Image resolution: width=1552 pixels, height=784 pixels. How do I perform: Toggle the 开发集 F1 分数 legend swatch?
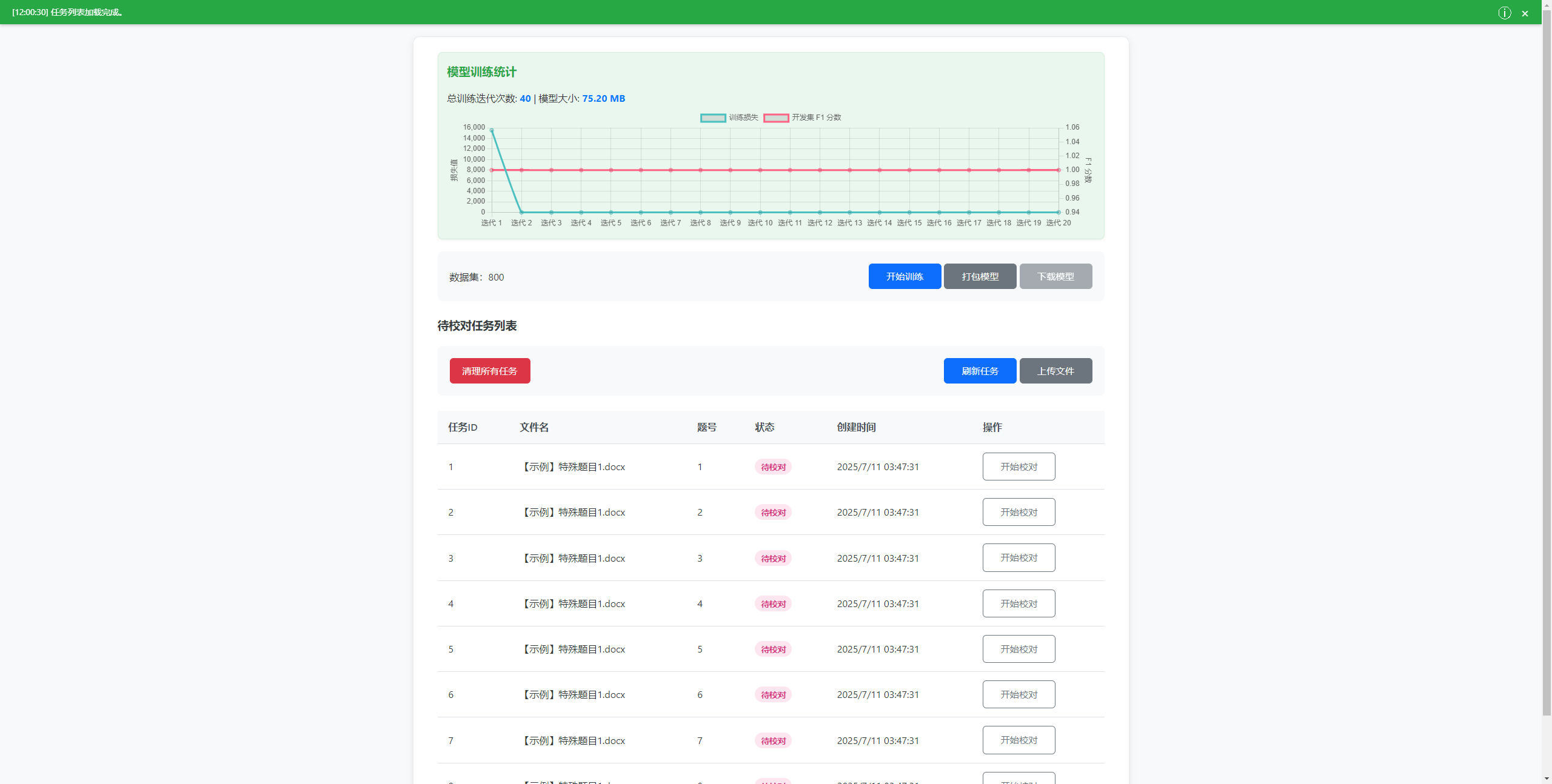point(776,118)
